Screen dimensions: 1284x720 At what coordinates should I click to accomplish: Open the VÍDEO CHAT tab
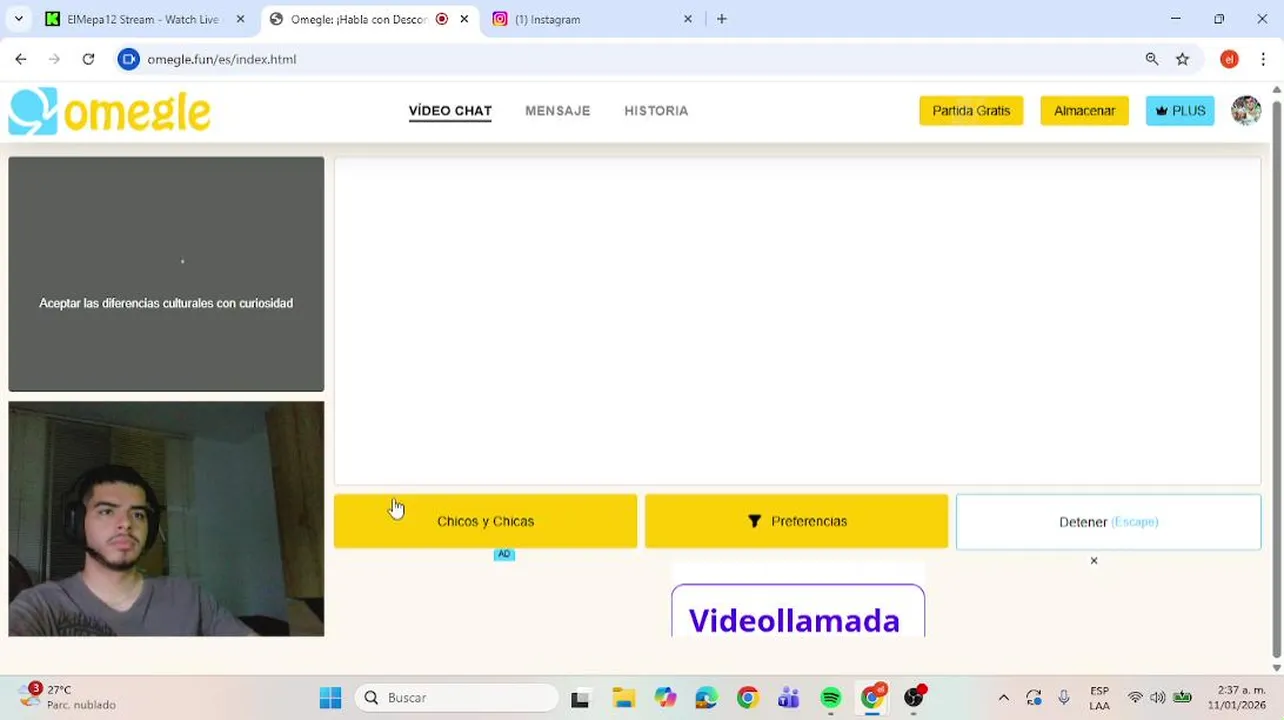(450, 111)
